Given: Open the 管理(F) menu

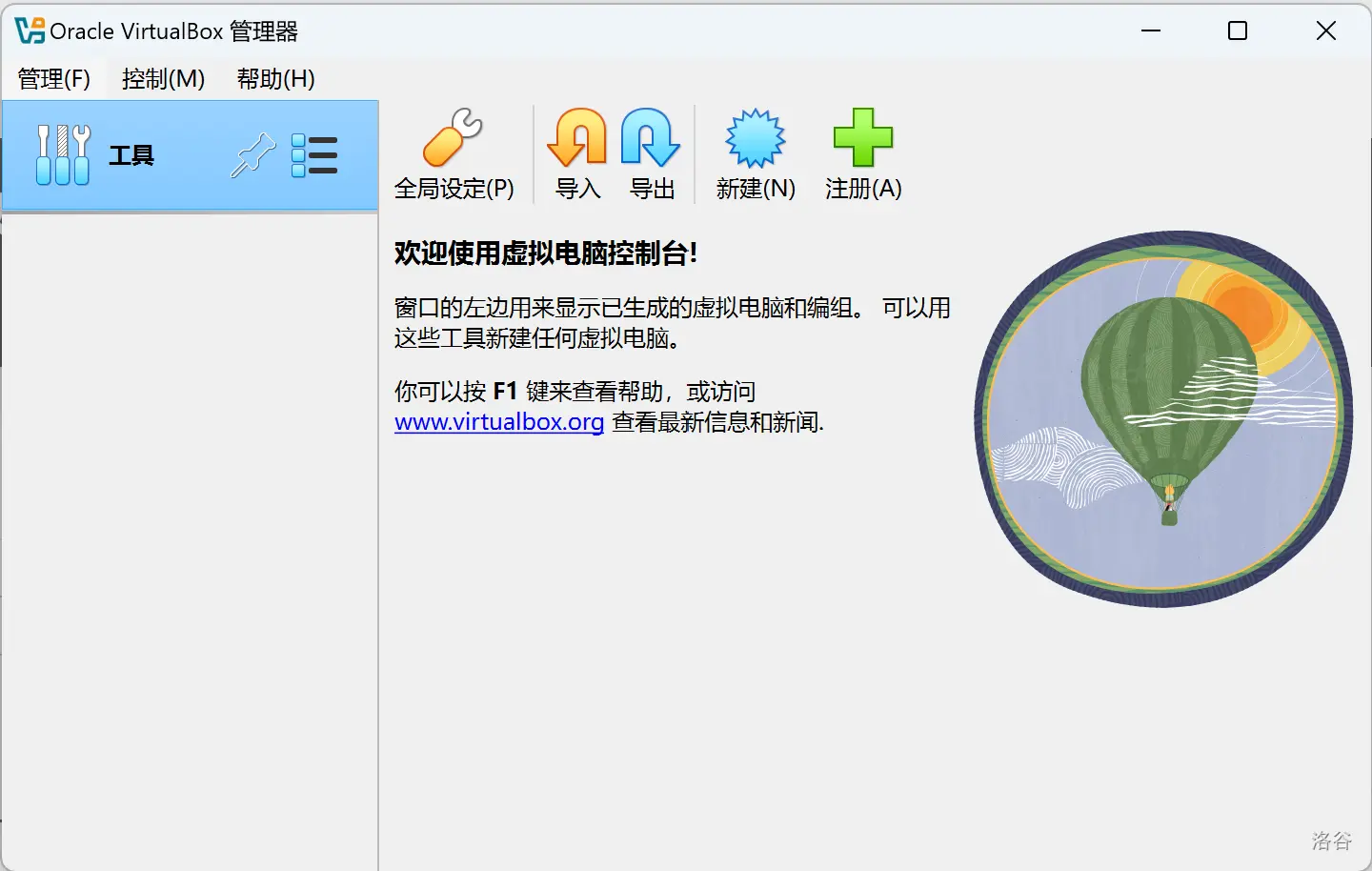Looking at the screenshot, I should click(54, 79).
